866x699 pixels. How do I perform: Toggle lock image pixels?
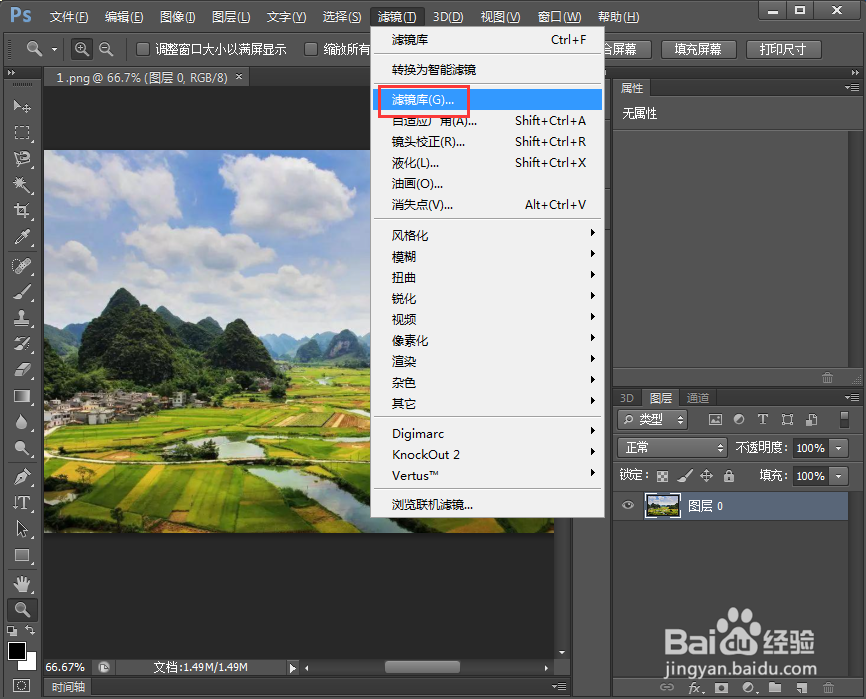tap(685, 475)
